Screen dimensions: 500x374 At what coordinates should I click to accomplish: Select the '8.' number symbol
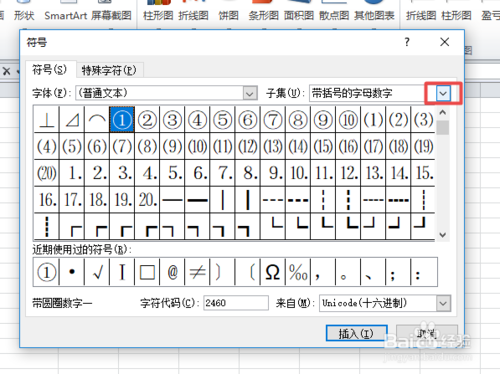pyautogui.click(x=248, y=173)
